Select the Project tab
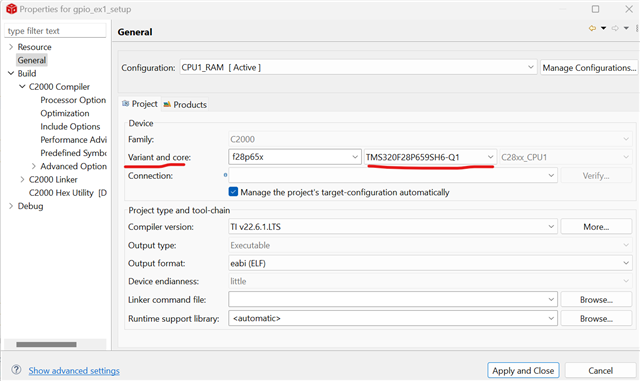This screenshot has height=381, width=640. coord(140,104)
